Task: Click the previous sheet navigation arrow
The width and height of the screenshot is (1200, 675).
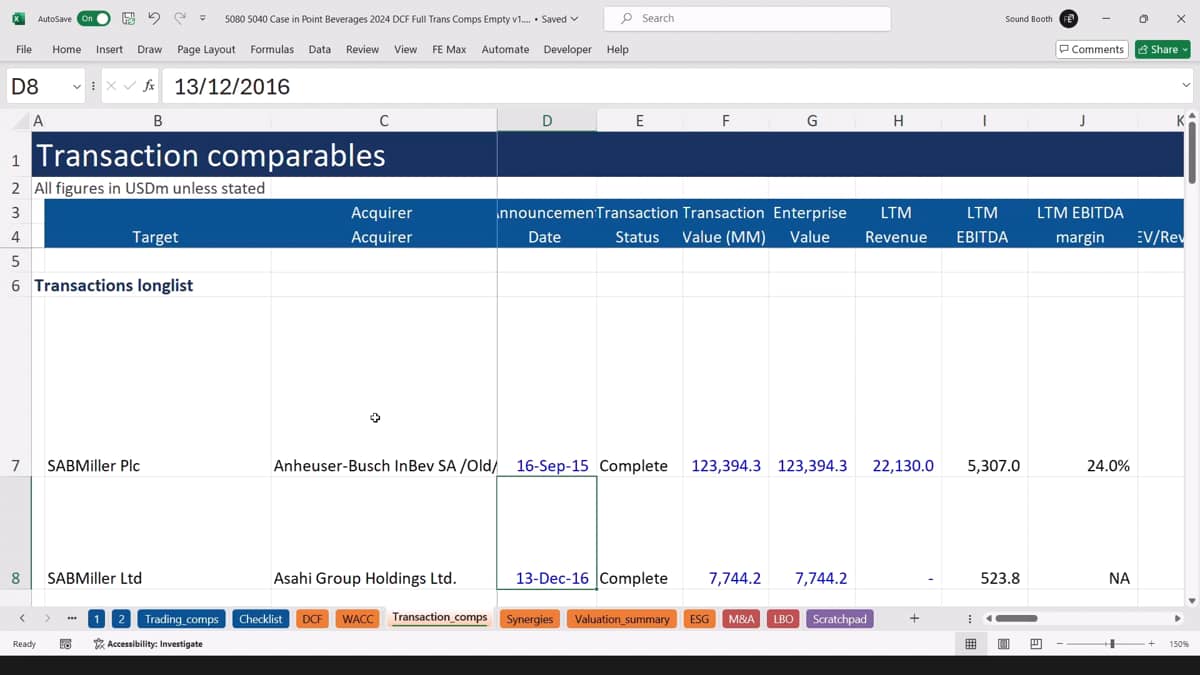Action: pos(21,619)
